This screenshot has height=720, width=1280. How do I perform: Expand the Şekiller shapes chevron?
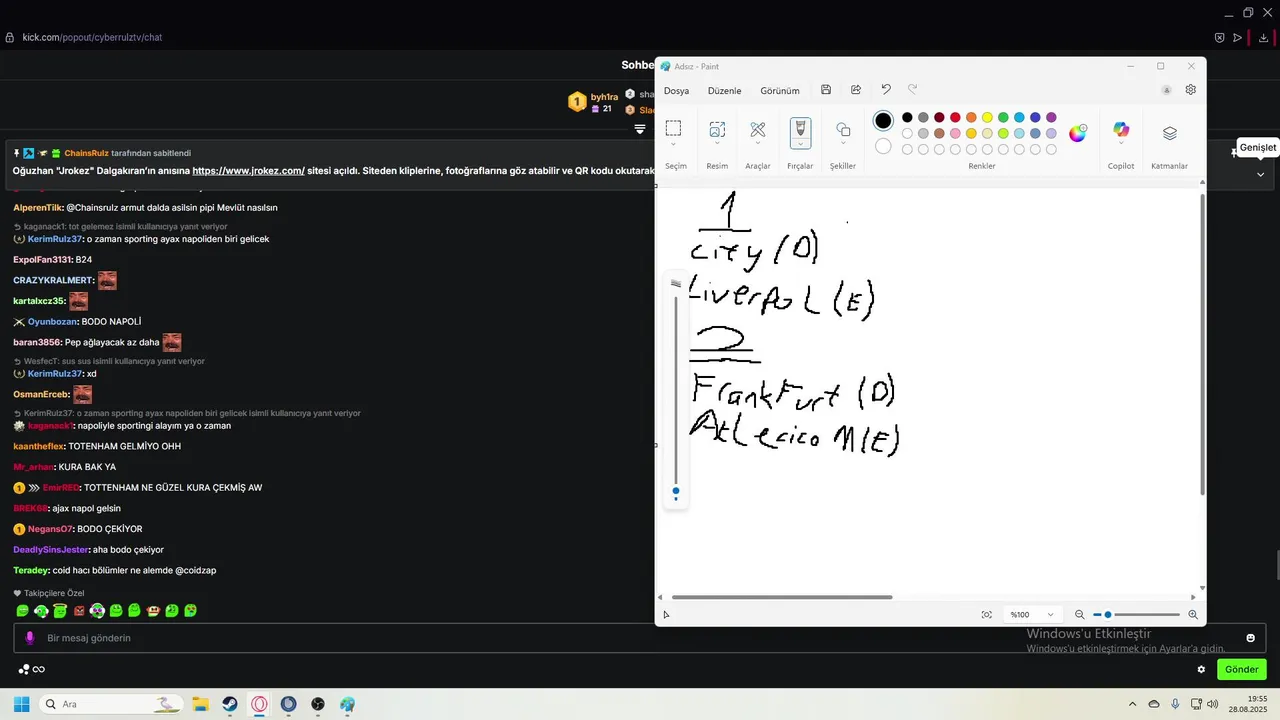tap(843, 145)
